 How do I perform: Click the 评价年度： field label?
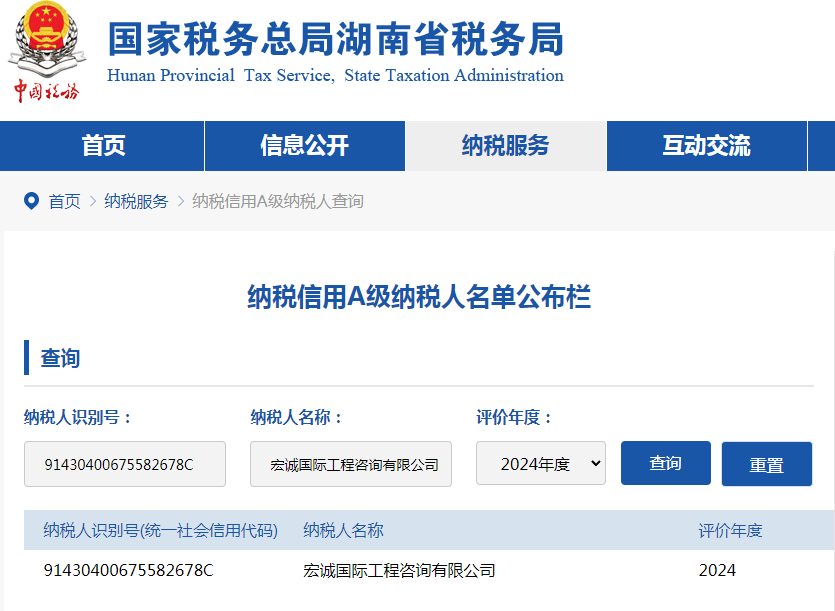pyautogui.click(x=514, y=417)
